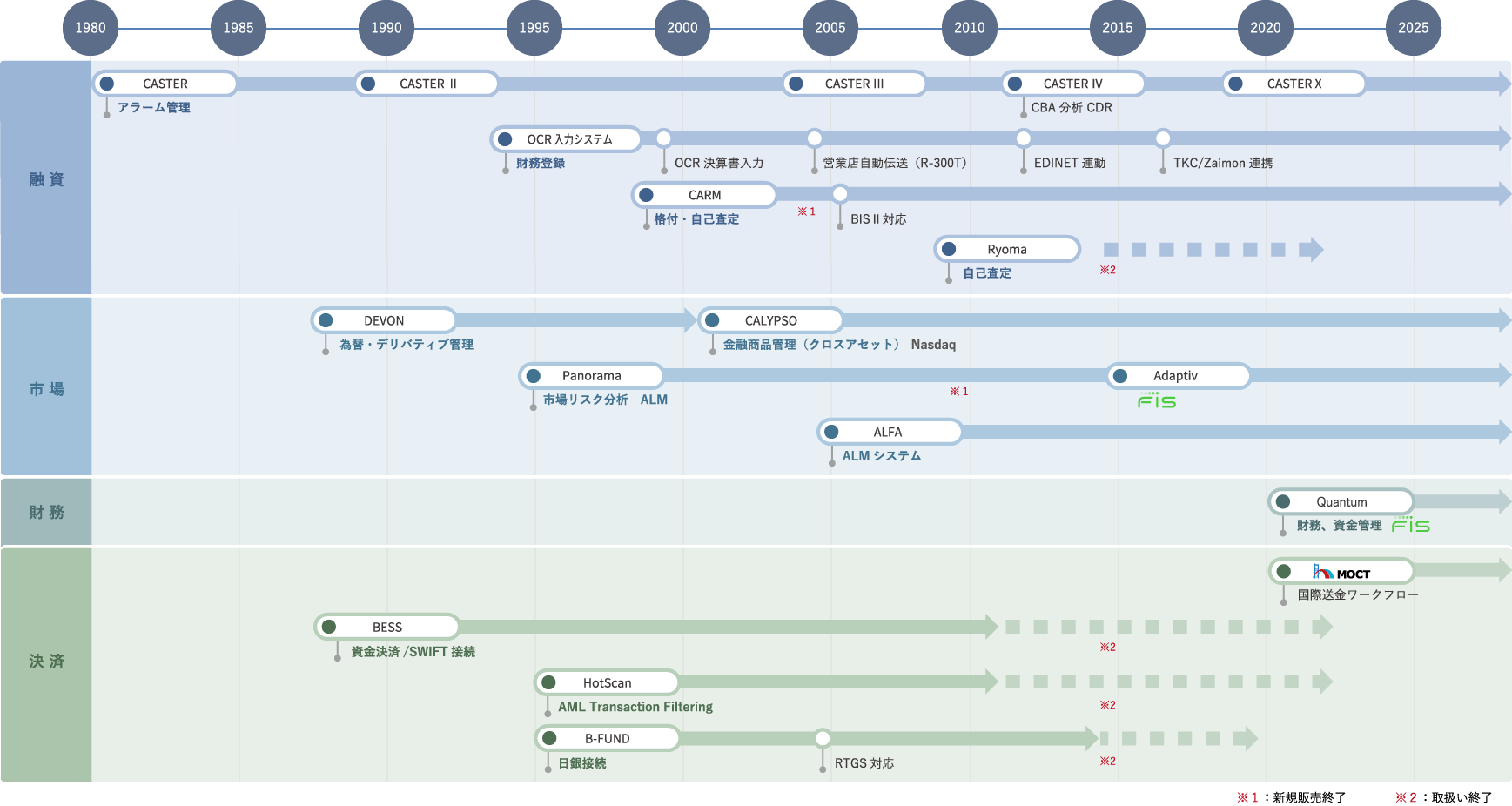The width and height of the screenshot is (1512, 806).
Task: Click the HotScan product pill
Action: [607, 683]
